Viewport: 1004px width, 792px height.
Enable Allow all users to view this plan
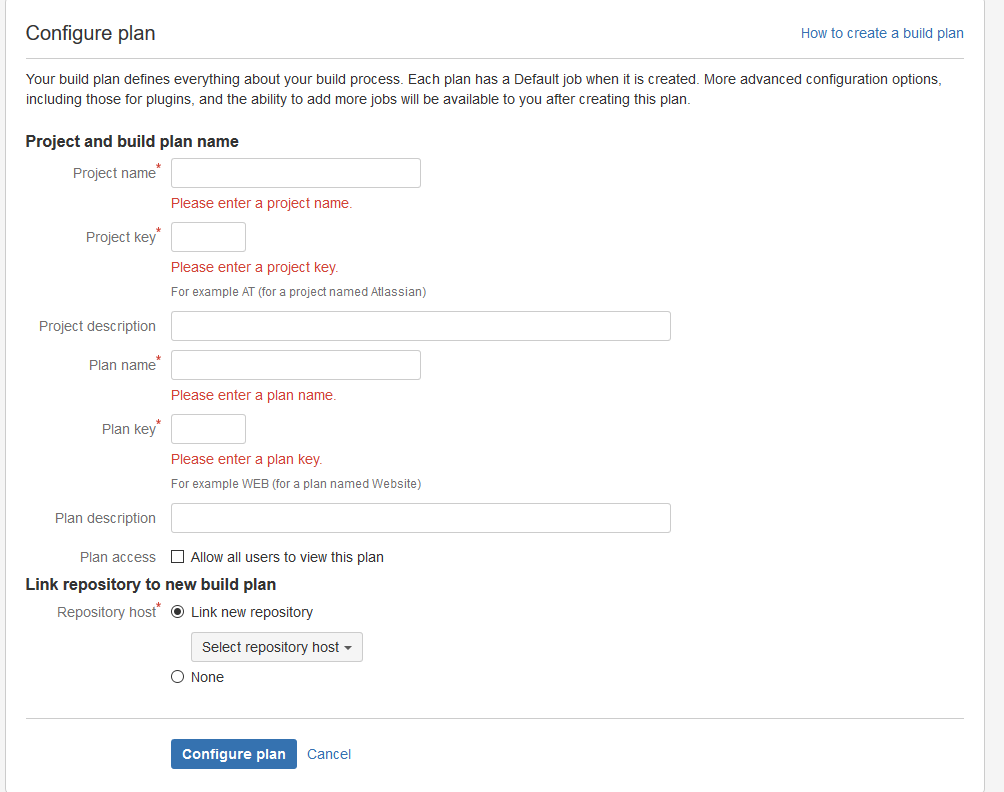click(x=177, y=557)
